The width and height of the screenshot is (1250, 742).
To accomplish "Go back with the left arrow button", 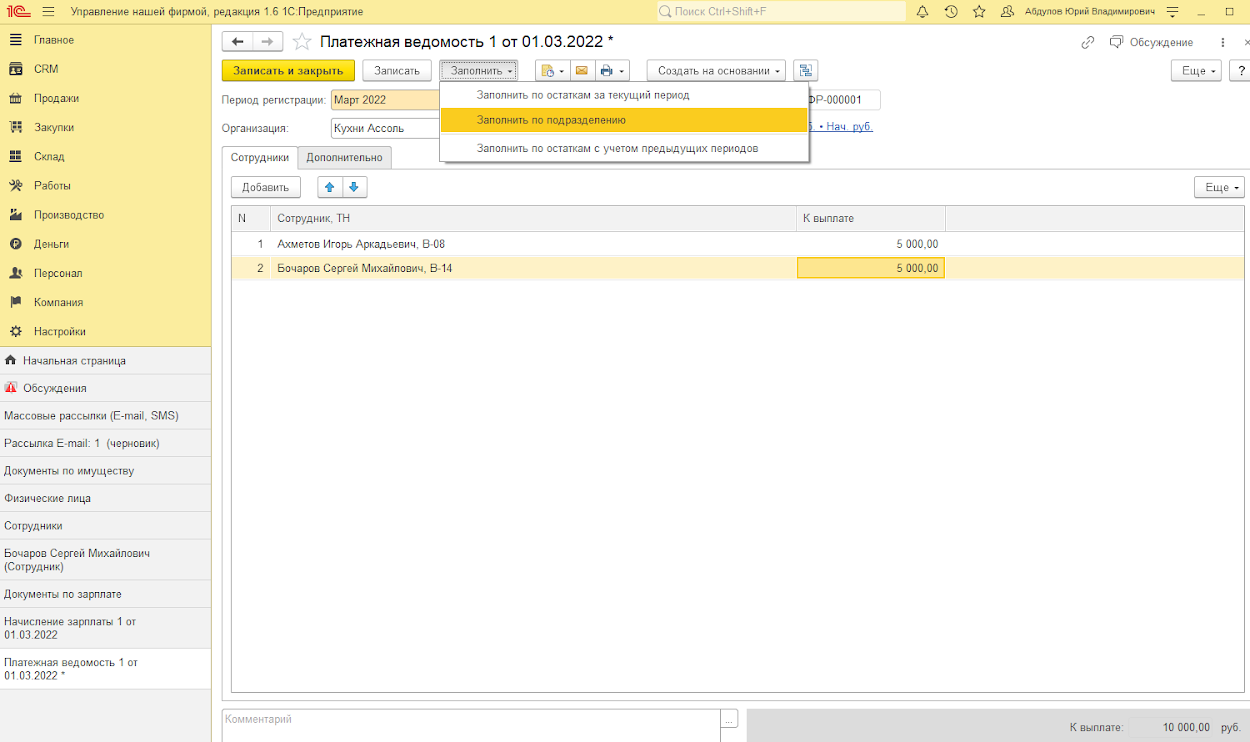I will 238,42.
